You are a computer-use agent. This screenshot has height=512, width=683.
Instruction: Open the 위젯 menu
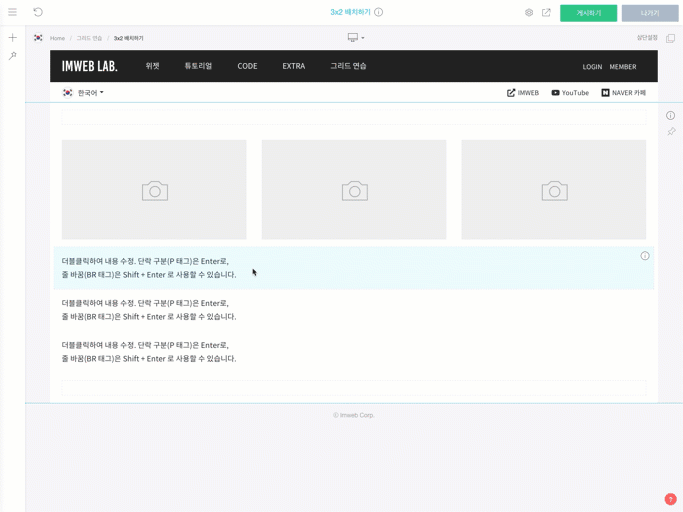pos(152,66)
